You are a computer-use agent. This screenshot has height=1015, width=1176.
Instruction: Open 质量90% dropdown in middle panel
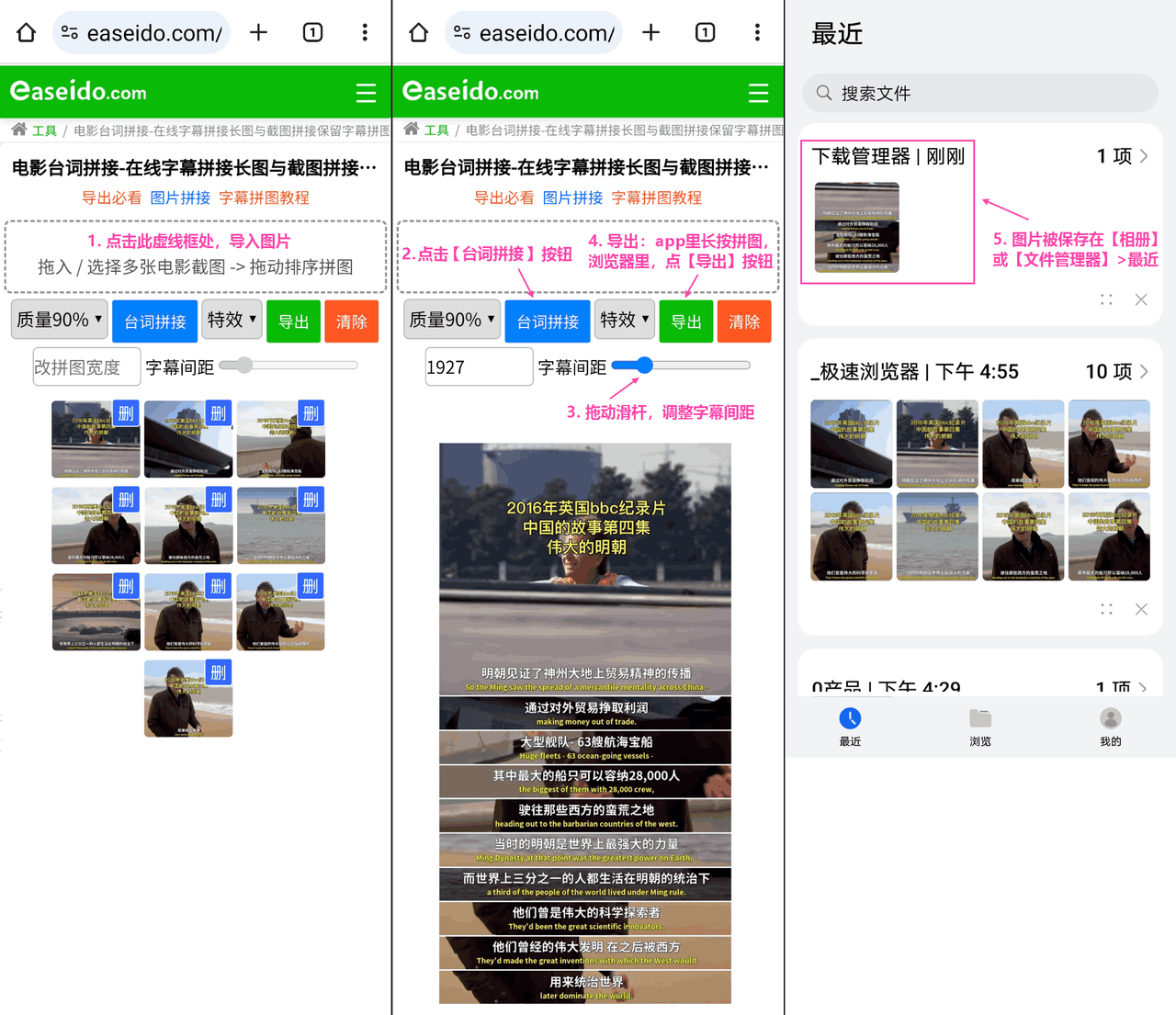[452, 320]
